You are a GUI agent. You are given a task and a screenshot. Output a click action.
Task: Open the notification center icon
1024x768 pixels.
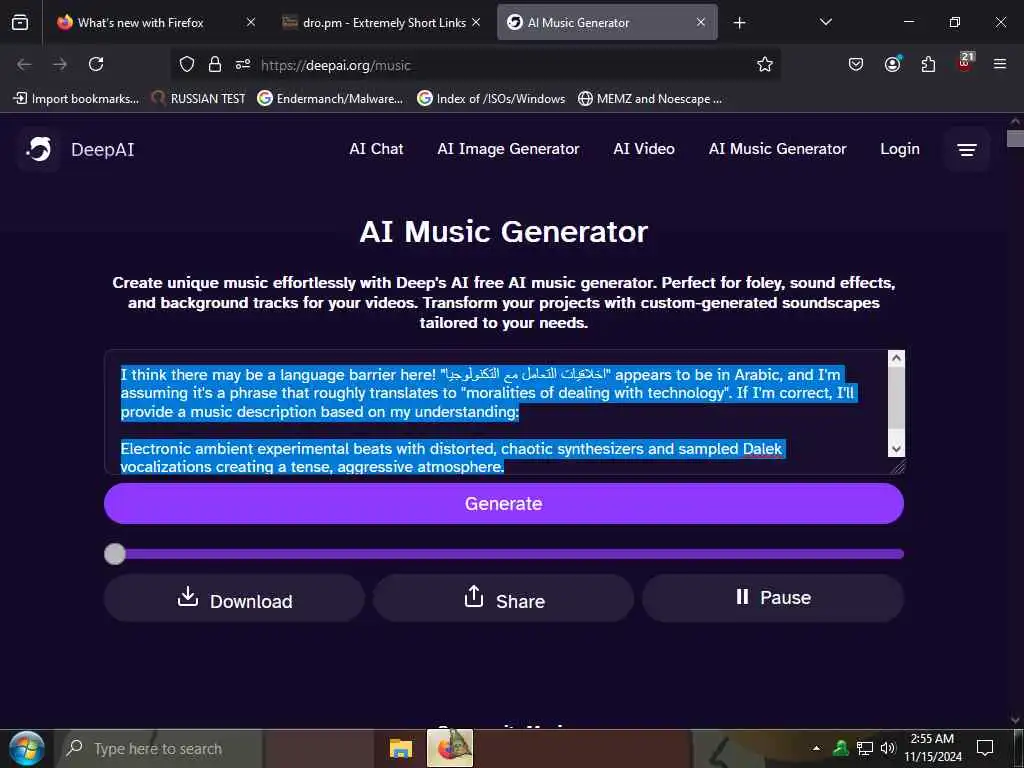[985, 747]
